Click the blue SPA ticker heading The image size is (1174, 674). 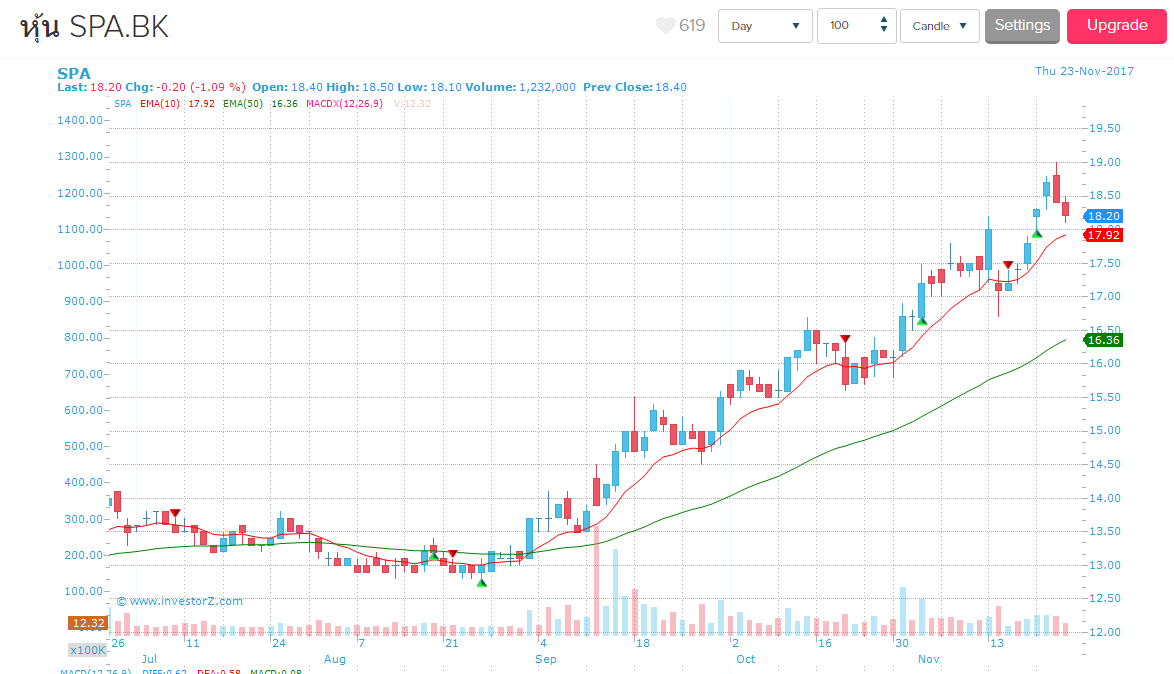point(73,73)
